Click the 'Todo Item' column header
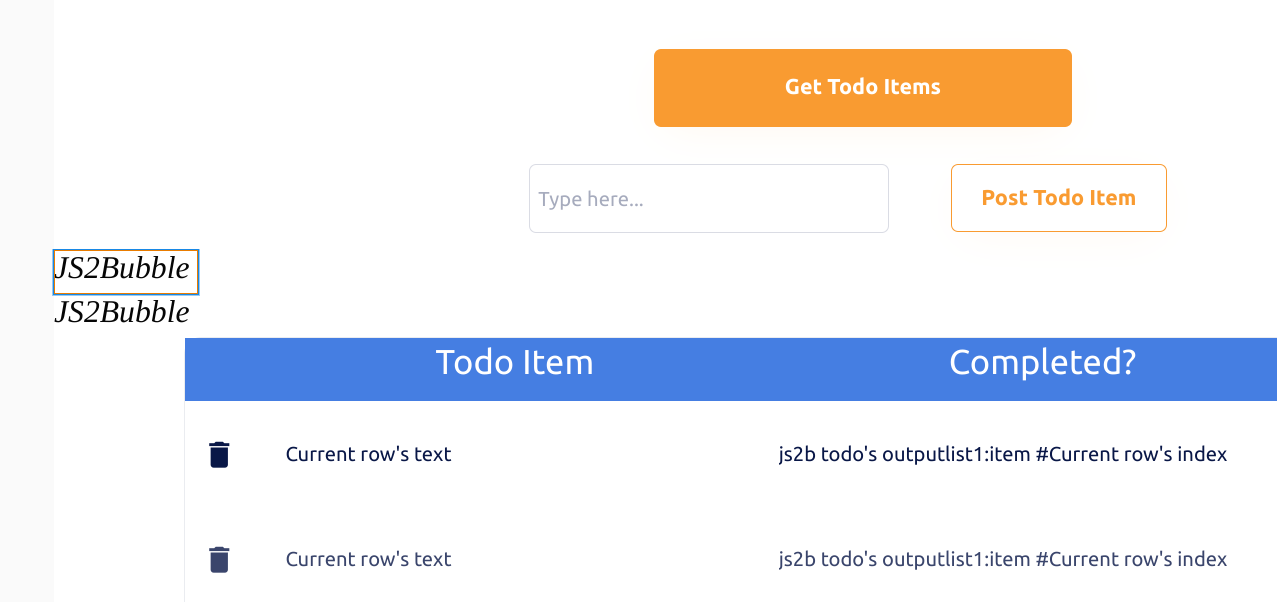Image resolution: width=1277 pixels, height=602 pixels. pyautogui.click(x=514, y=362)
